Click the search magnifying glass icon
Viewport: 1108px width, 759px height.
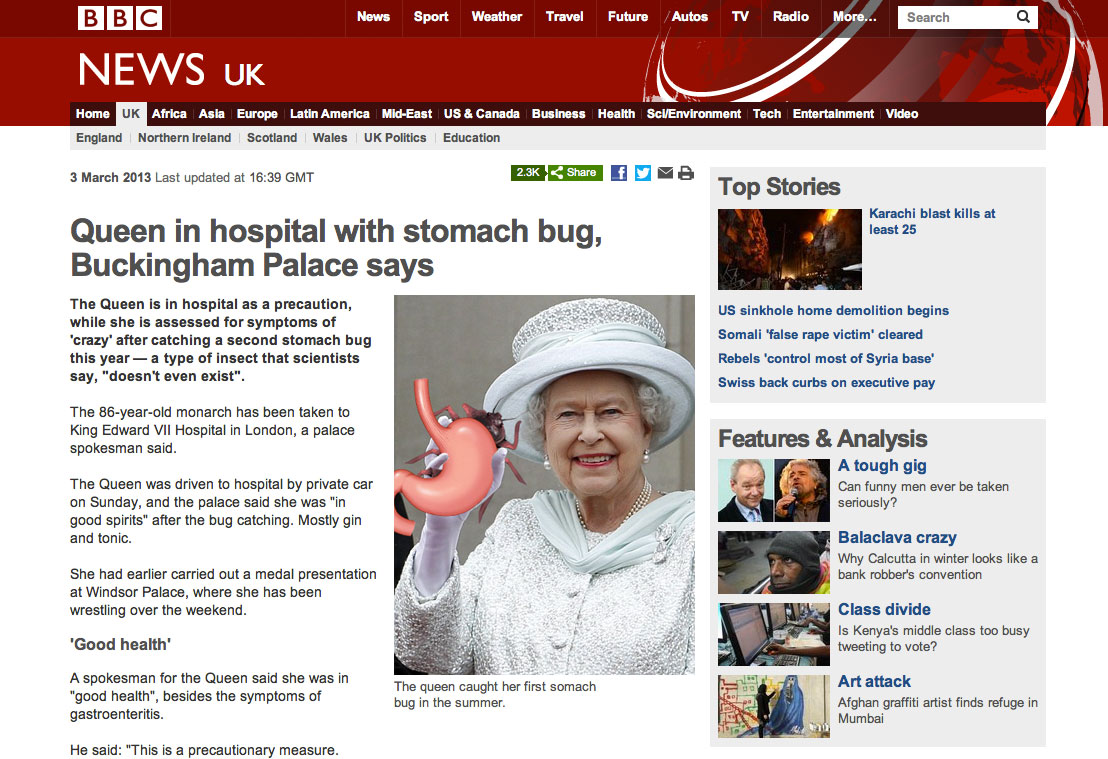pyautogui.click(x=1022, y=17)
